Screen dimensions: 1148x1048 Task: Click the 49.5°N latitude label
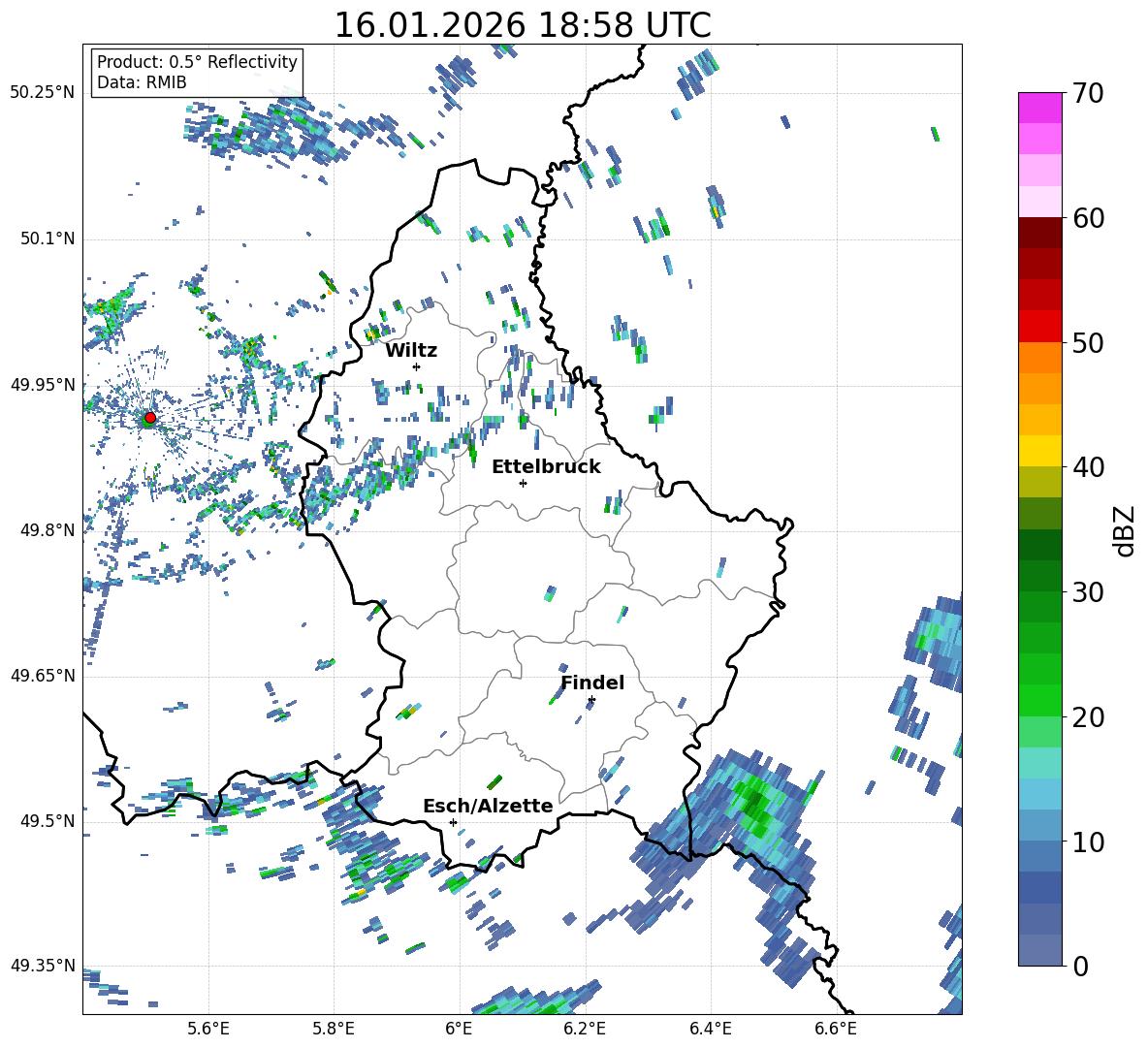click(x=47, y=820)
